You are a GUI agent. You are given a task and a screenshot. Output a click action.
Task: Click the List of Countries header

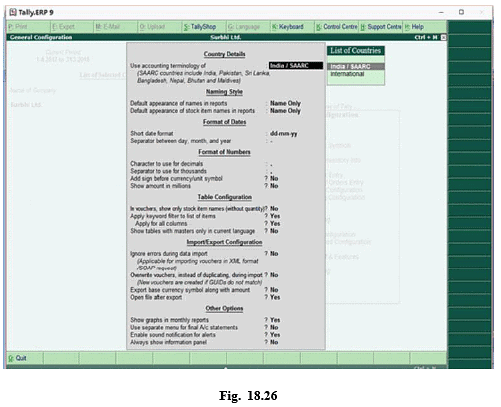click(x=356, y=51)
